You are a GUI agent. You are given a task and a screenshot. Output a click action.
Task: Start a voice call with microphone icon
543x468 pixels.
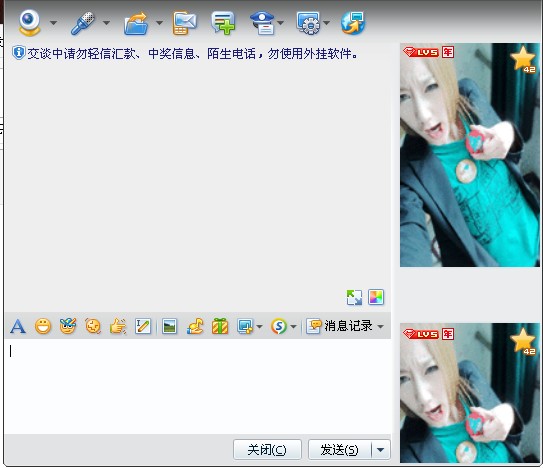coord(83,23)
